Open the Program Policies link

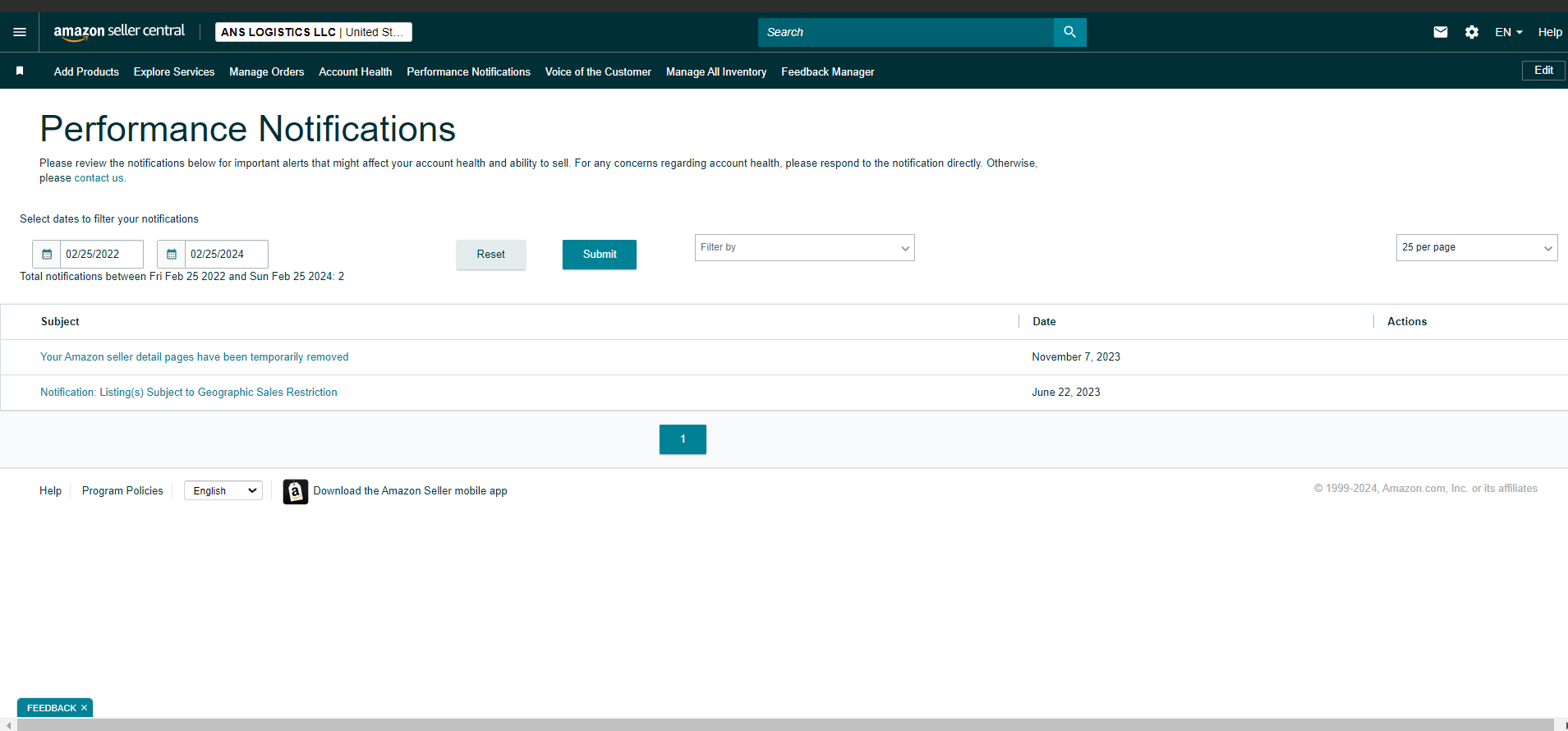[122, 491]
